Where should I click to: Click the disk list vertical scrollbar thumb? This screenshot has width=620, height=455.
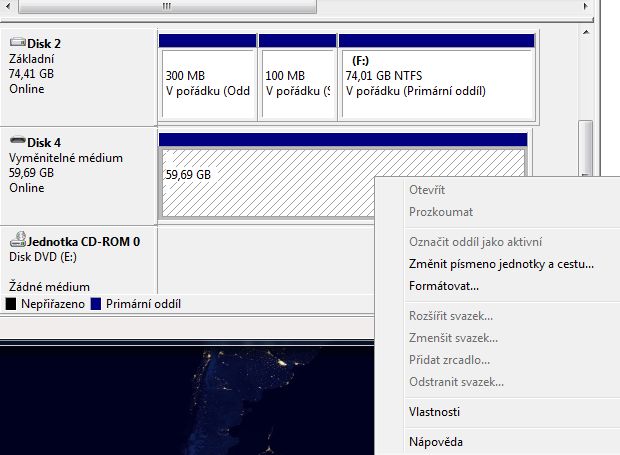click(586, 148)
